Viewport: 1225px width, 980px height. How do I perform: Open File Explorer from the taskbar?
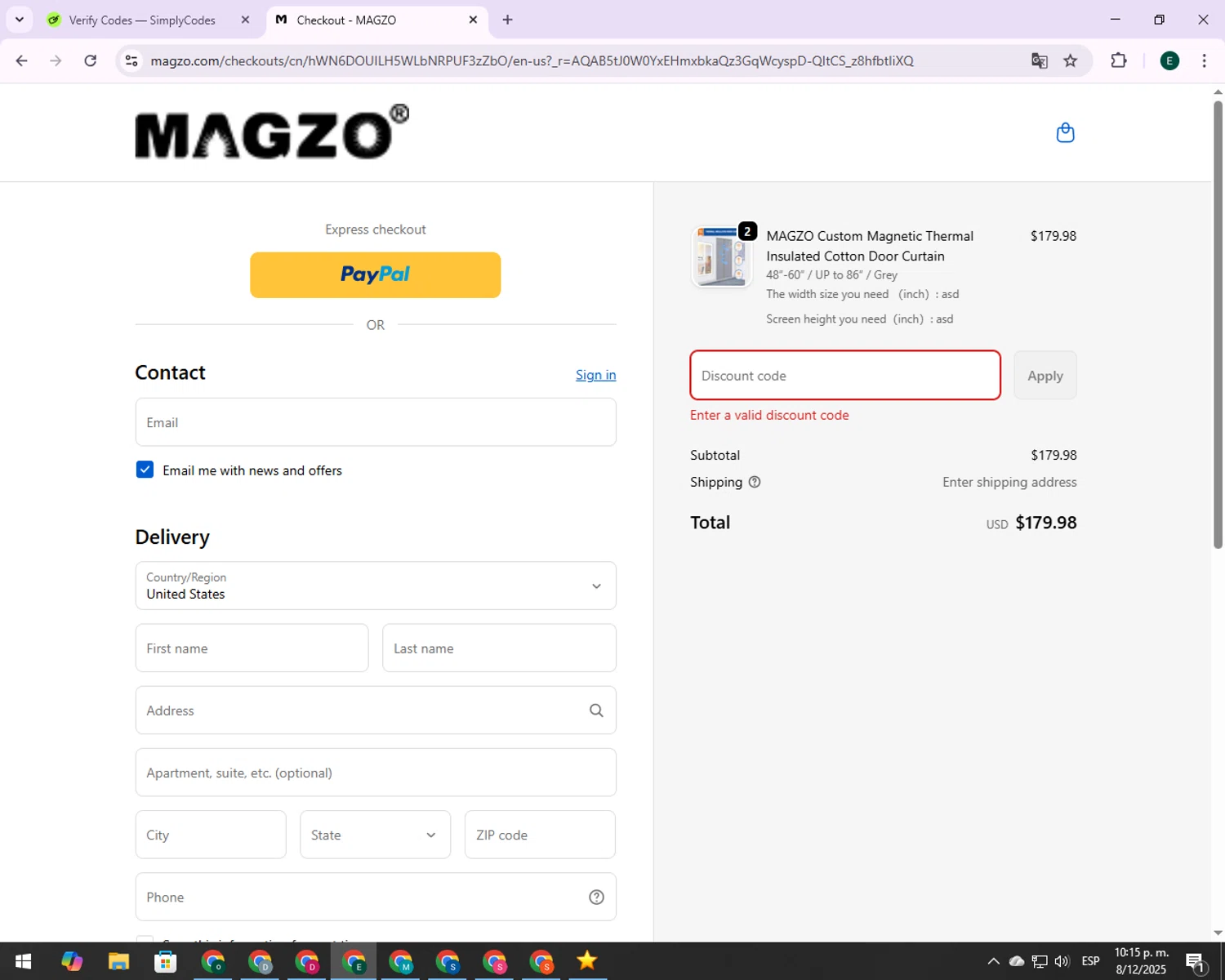118,961
